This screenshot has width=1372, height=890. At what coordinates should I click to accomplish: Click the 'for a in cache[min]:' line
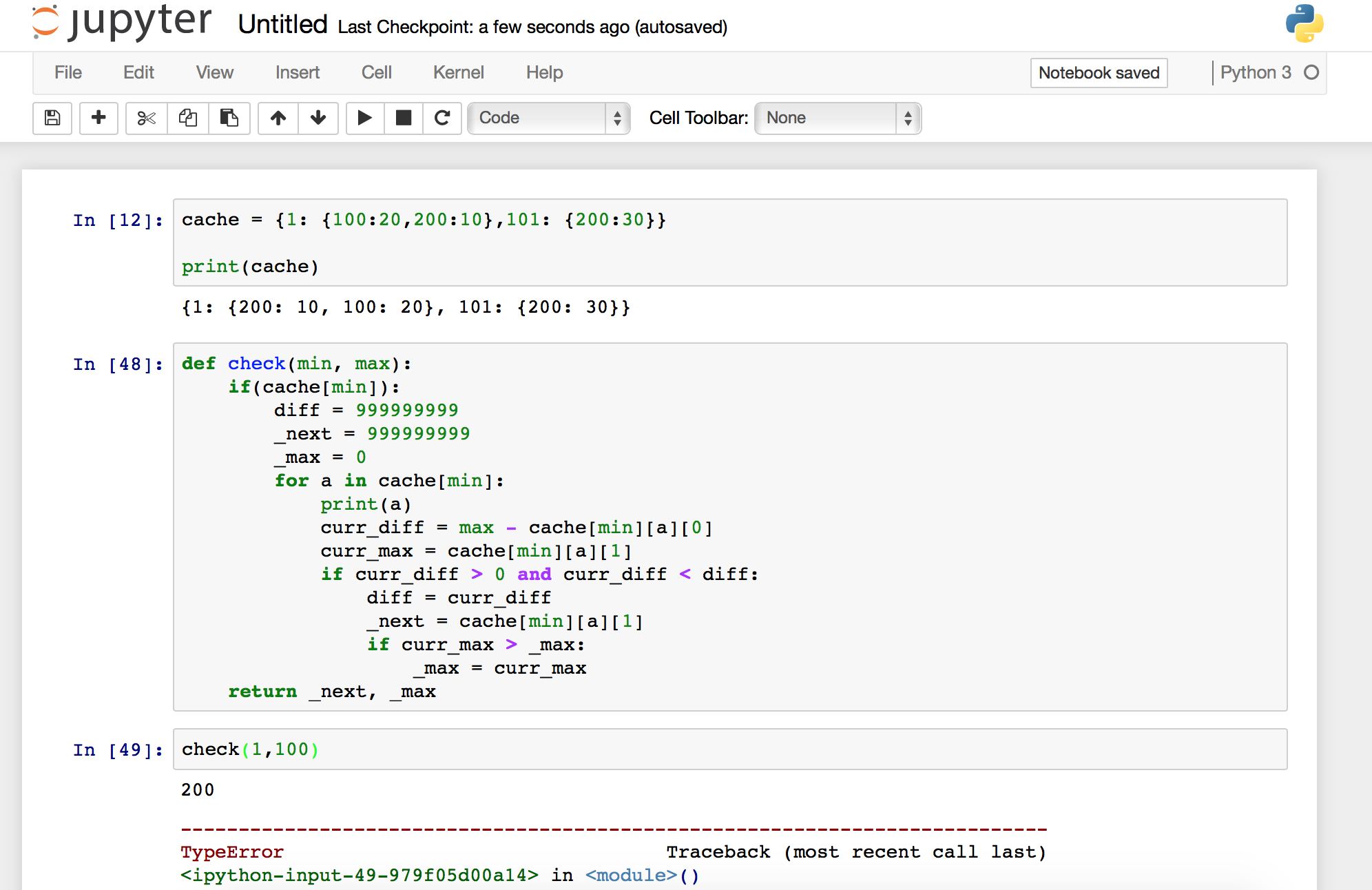coord(389,481)
